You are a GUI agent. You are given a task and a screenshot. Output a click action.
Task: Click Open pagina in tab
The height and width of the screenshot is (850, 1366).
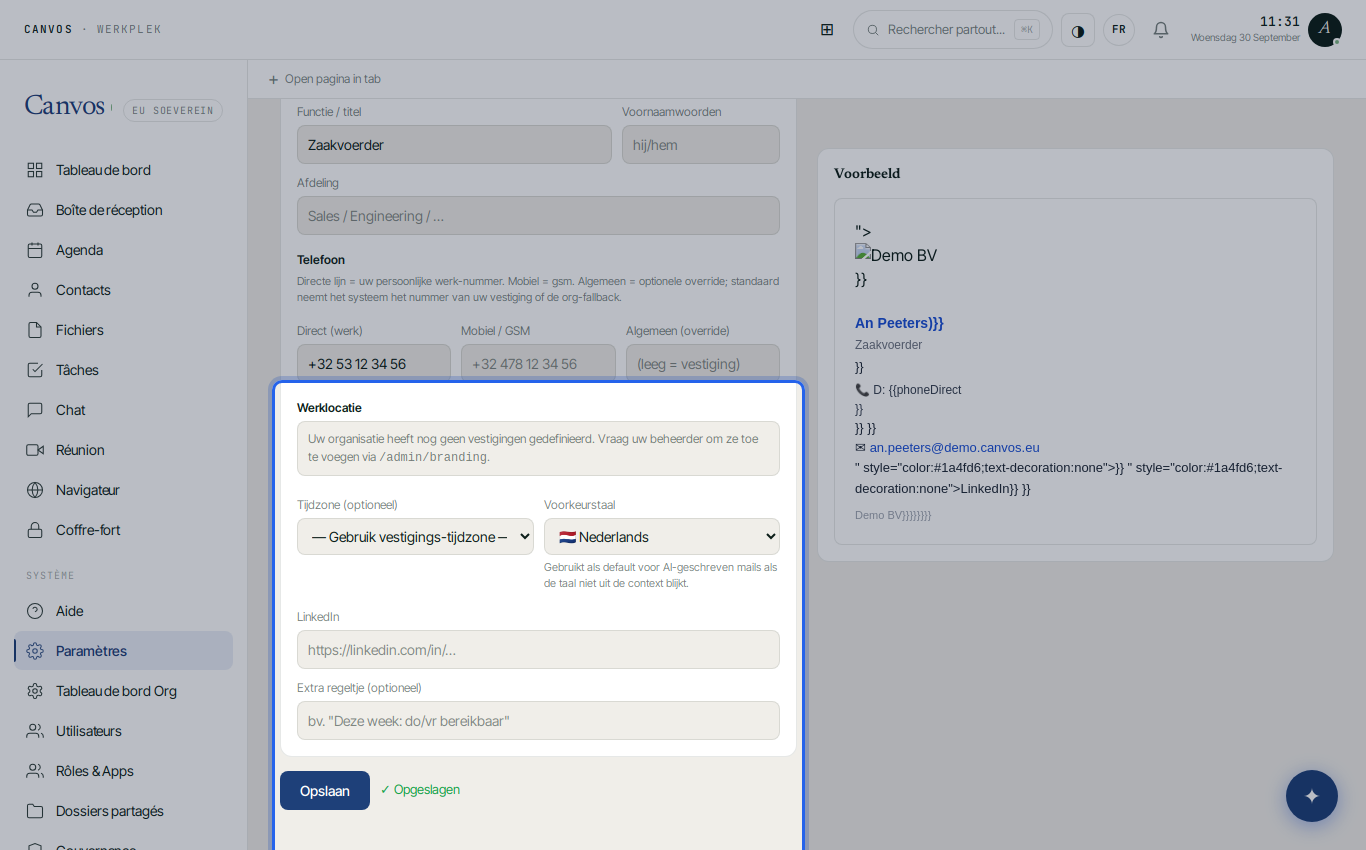click(x=324, y=79)
